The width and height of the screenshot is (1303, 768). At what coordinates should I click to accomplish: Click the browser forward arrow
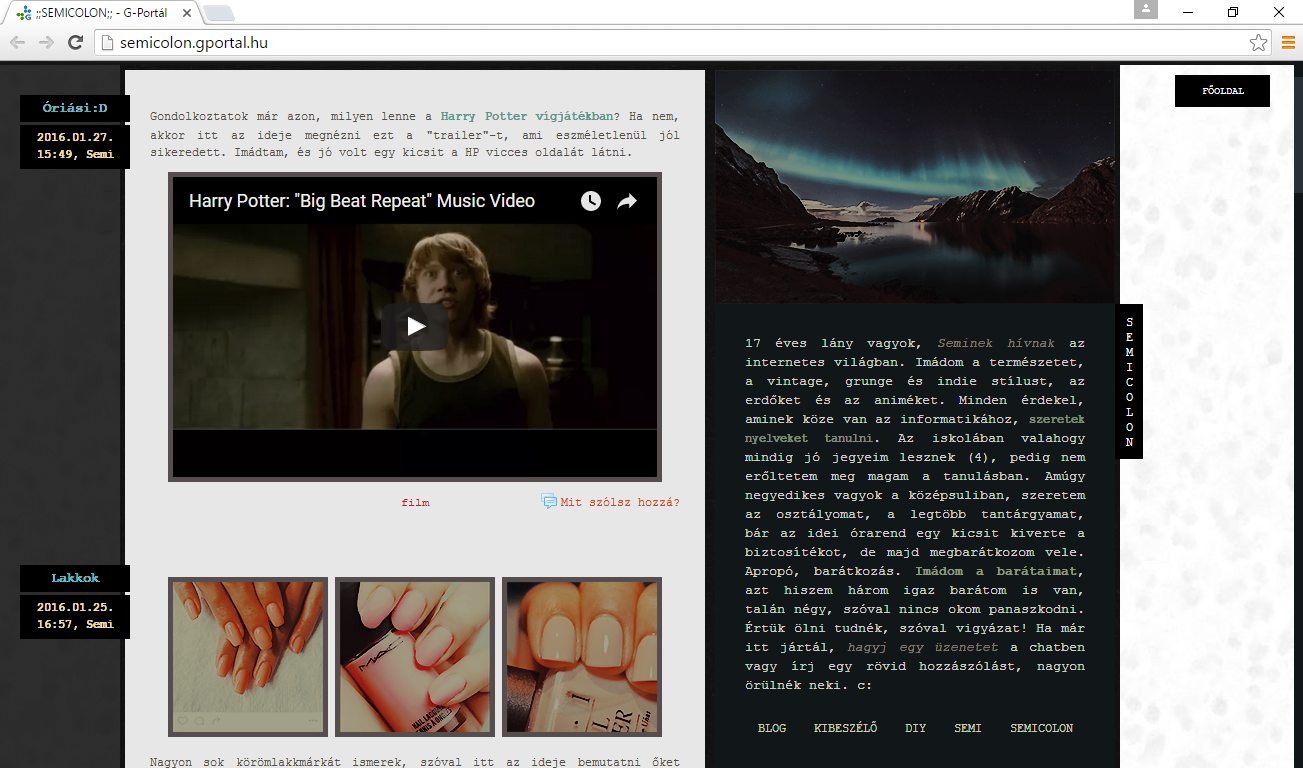46,42
